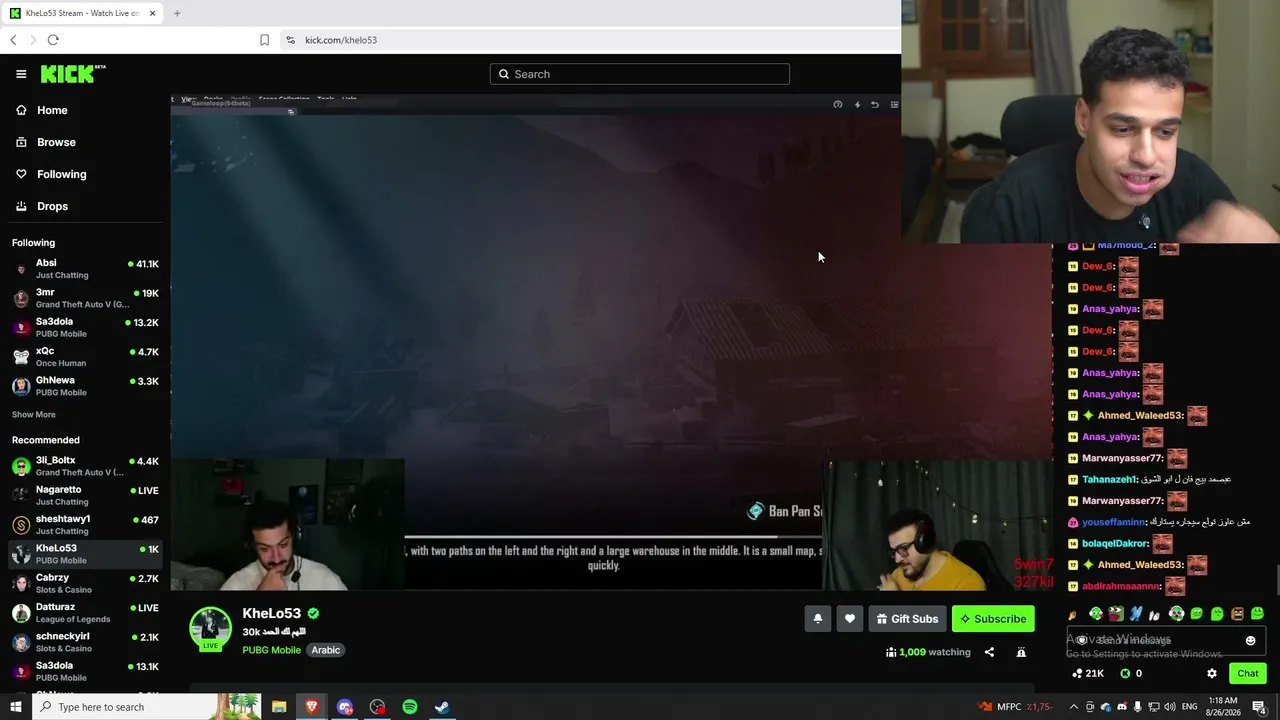Click the Gift Subs button
Viewport: 1280px width, 720px height.
click(907, 619)
